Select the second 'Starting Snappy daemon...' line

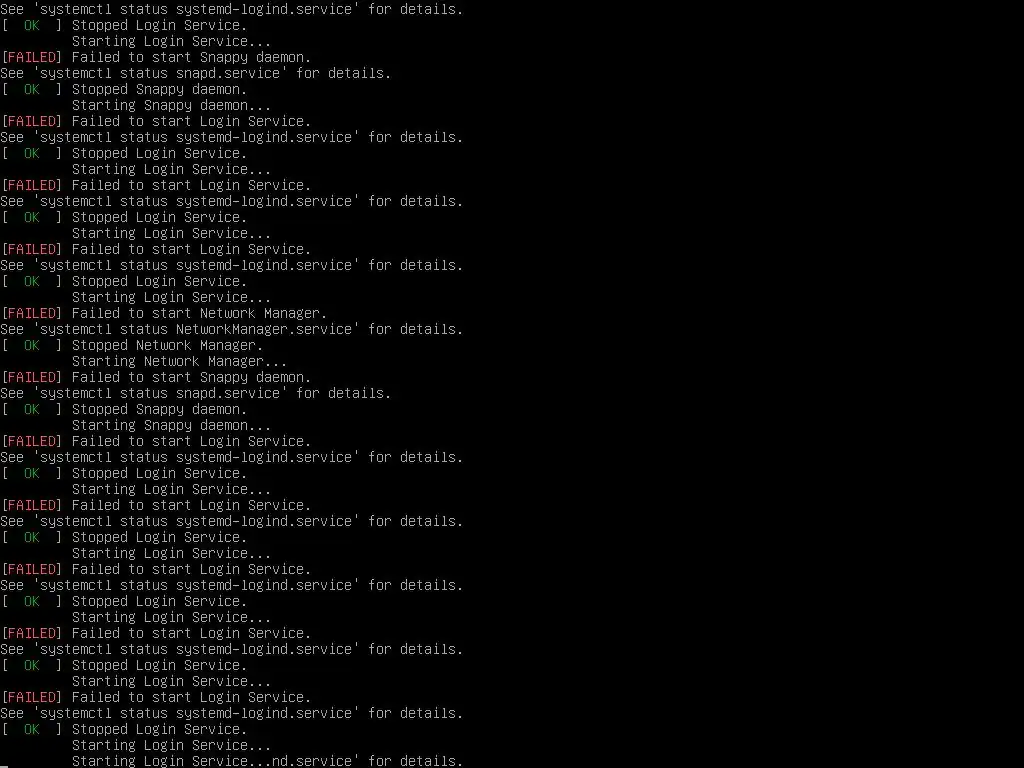tap(171, 425)
